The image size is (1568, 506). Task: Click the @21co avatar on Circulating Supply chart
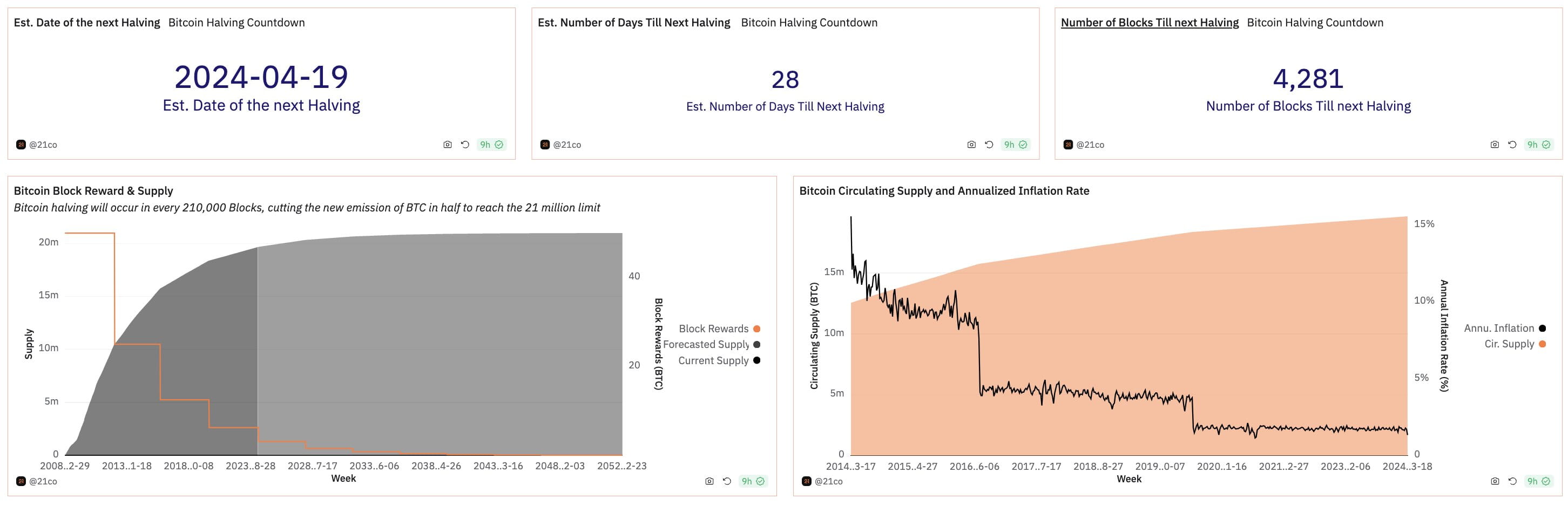tap(808, 481)
